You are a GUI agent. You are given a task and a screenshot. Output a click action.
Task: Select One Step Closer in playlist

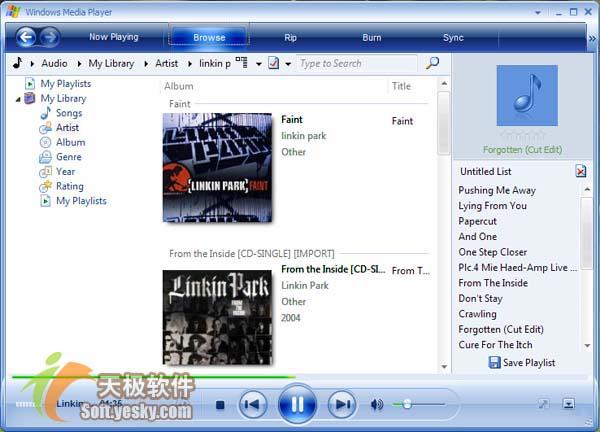tap(492, 252)
